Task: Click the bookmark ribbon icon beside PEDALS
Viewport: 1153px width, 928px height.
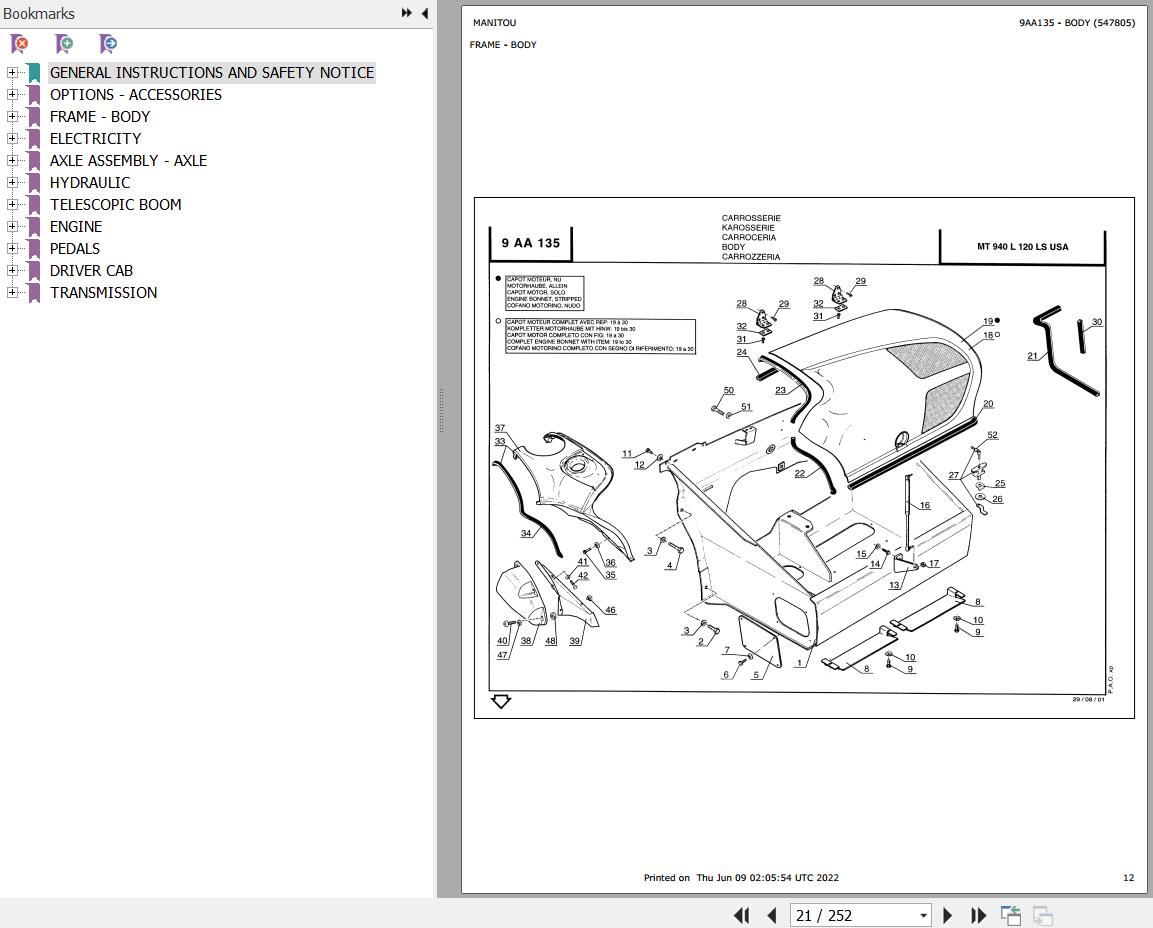Action: [34, 249]
